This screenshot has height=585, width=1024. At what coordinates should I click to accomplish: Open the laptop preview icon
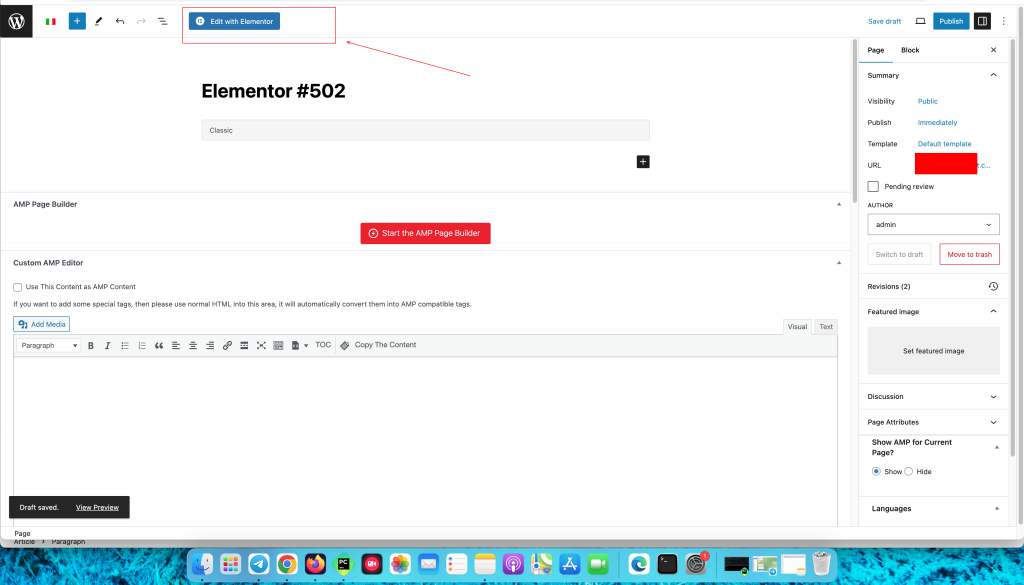pos(920,21)
